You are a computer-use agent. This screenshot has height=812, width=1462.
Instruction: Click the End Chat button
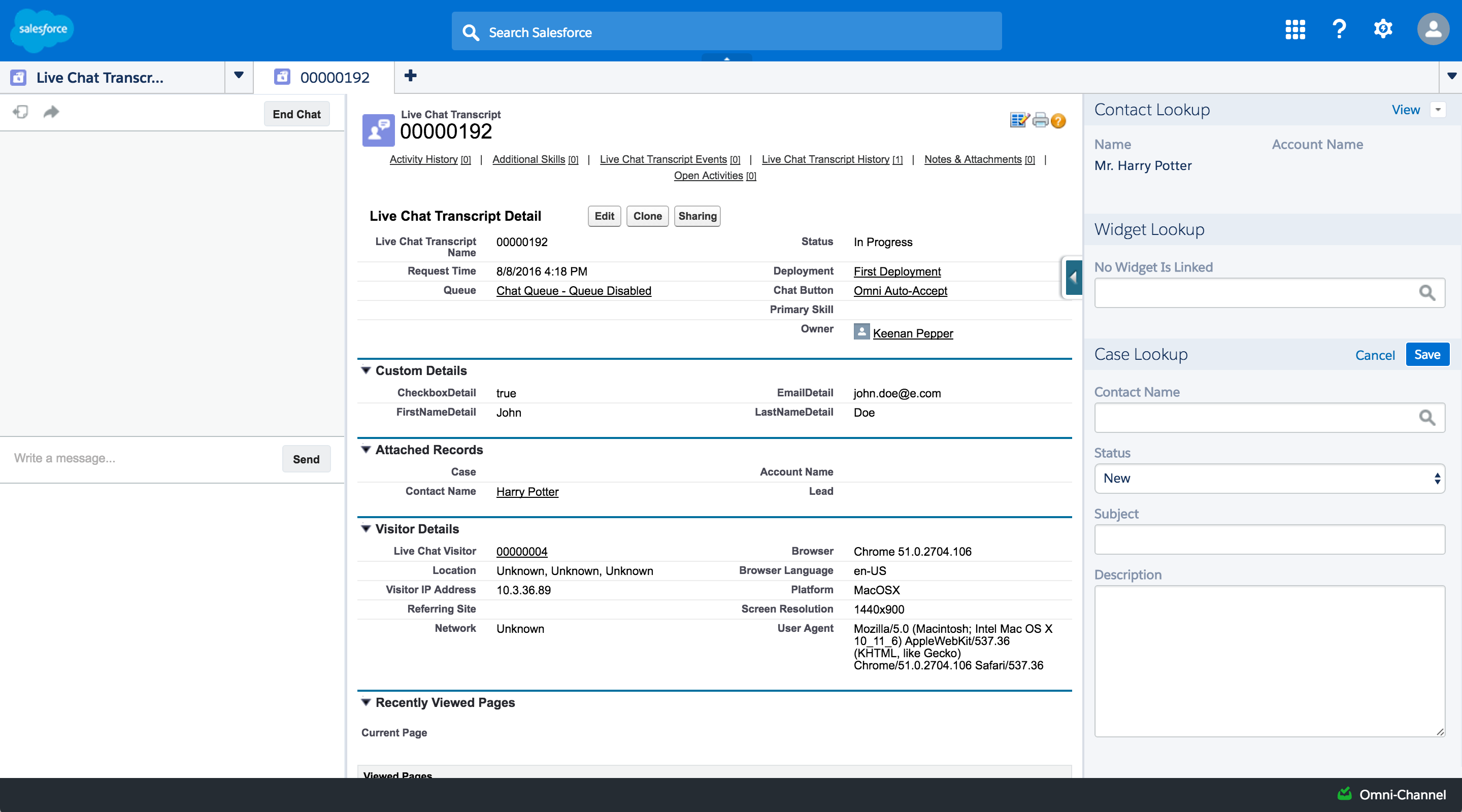pos(296,114)
